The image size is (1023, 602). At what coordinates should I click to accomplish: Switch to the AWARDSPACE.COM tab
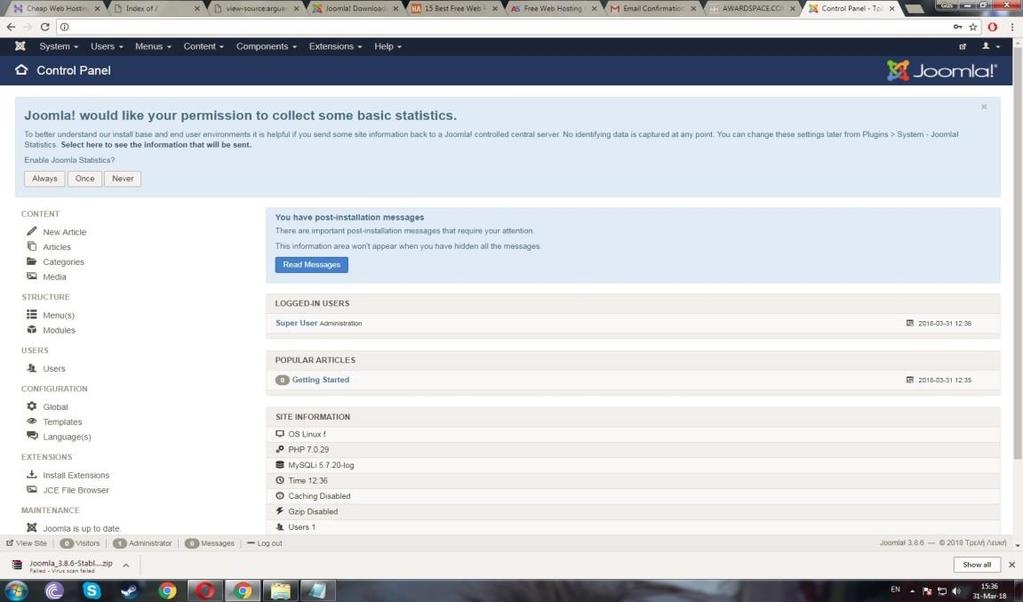tap(752, 8)
